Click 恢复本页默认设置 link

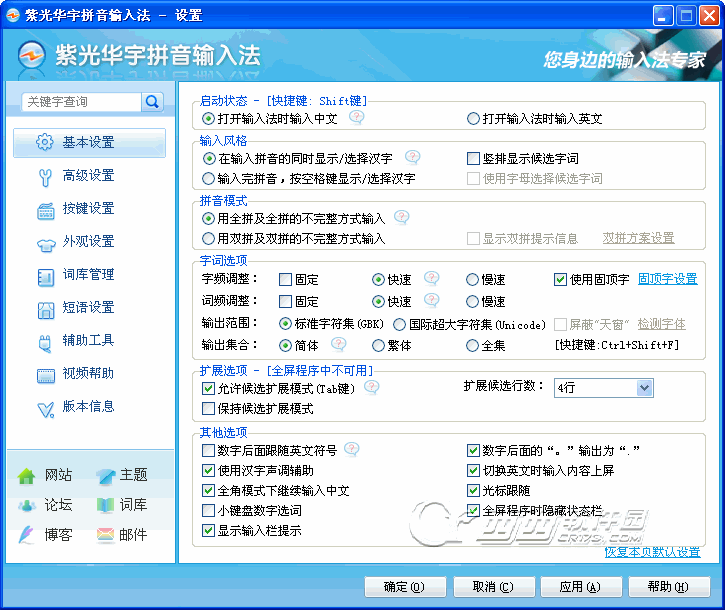652,552
